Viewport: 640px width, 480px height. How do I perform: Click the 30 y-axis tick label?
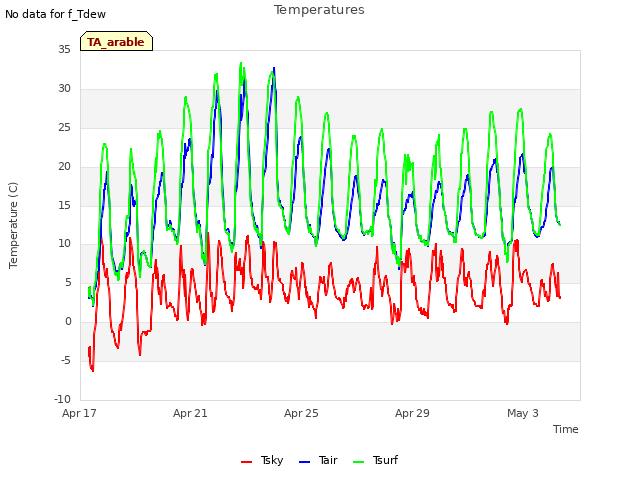coord(64,89)
